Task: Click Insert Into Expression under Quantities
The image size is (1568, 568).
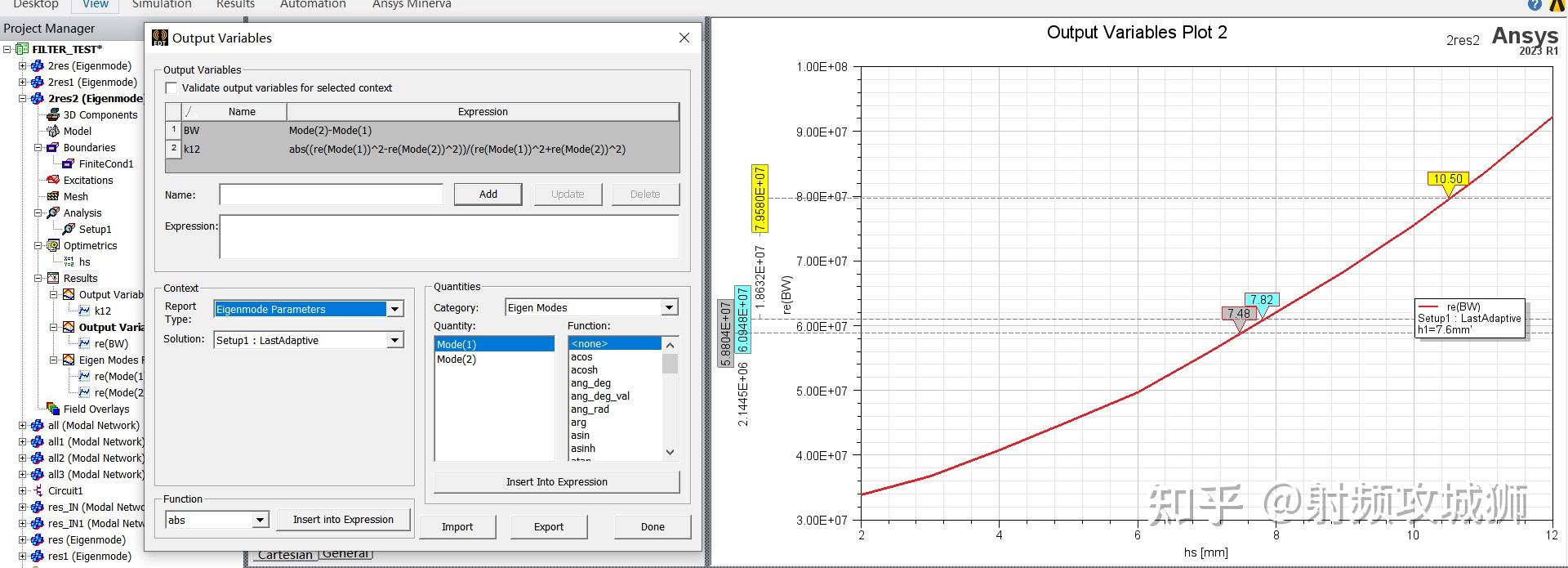Action: click(557, 481)
